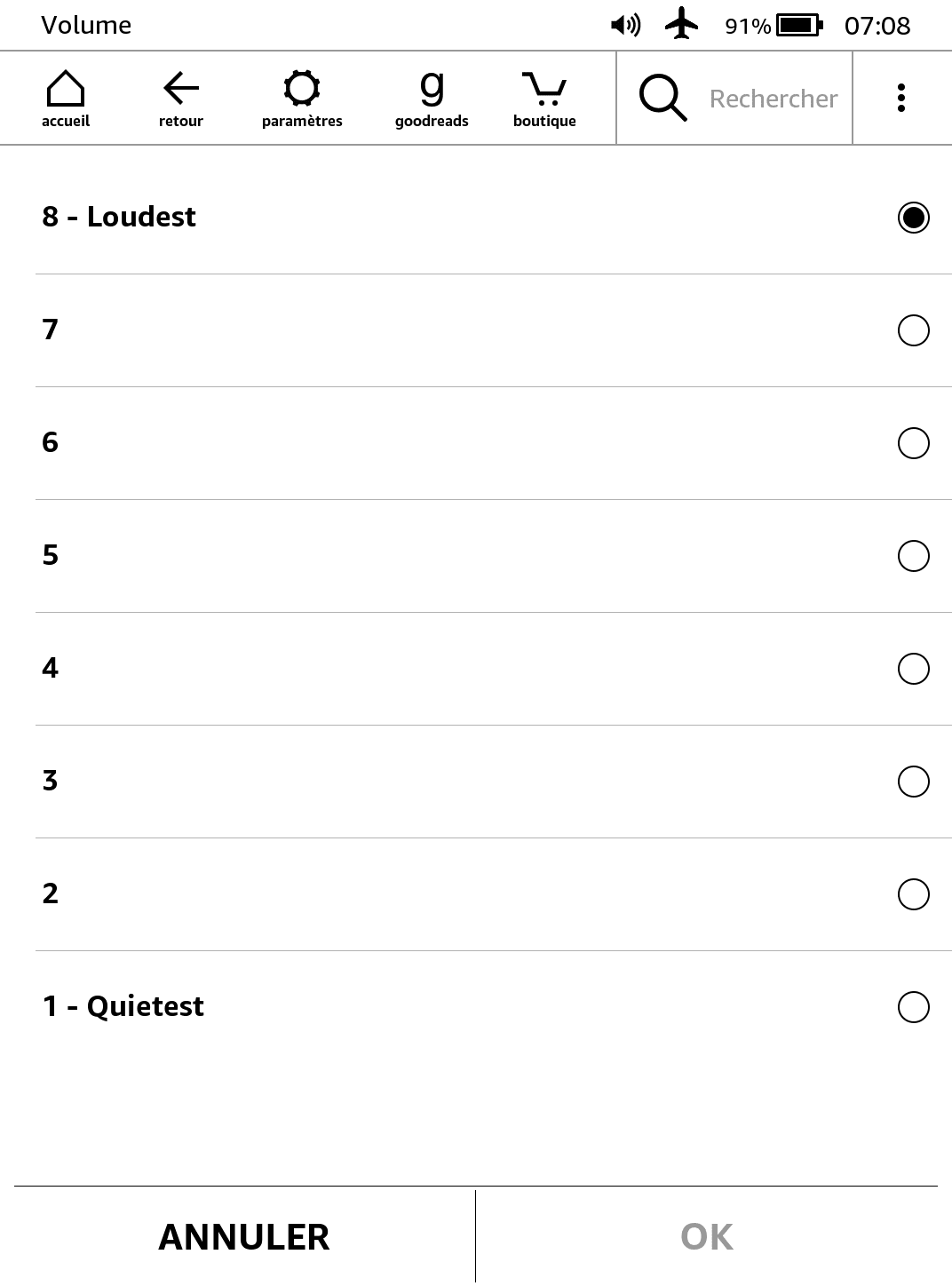Confirm with the OK button
The image size is (952, 1286).
pos(707,1236)
